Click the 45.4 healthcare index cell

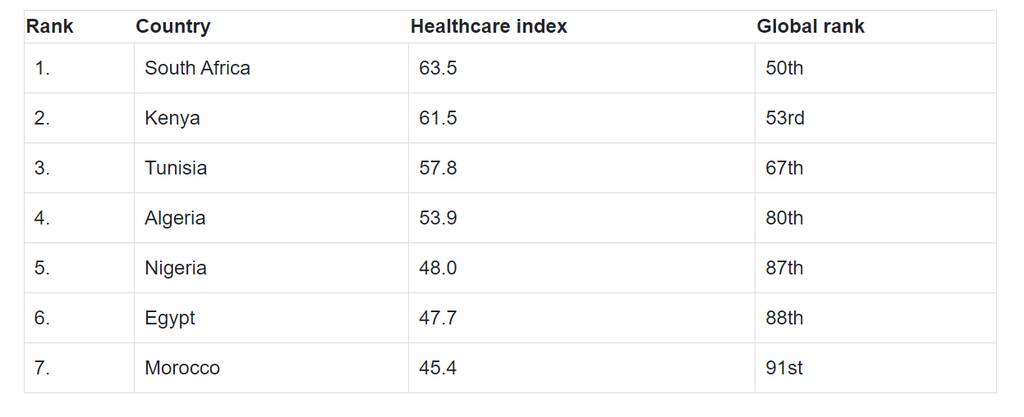click(x=438, y=368)
